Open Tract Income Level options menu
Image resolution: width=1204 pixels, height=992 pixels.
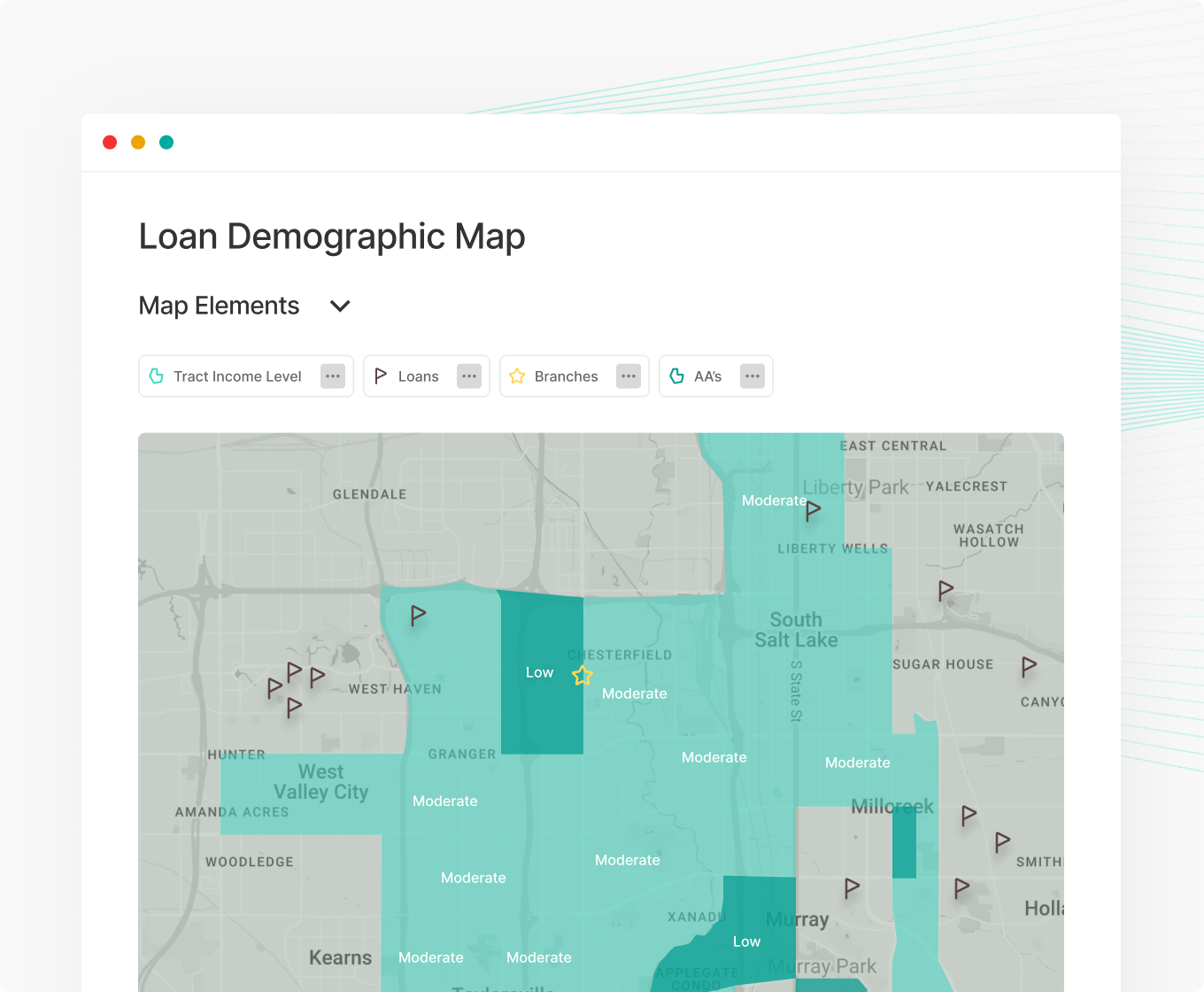click(333, 376)
